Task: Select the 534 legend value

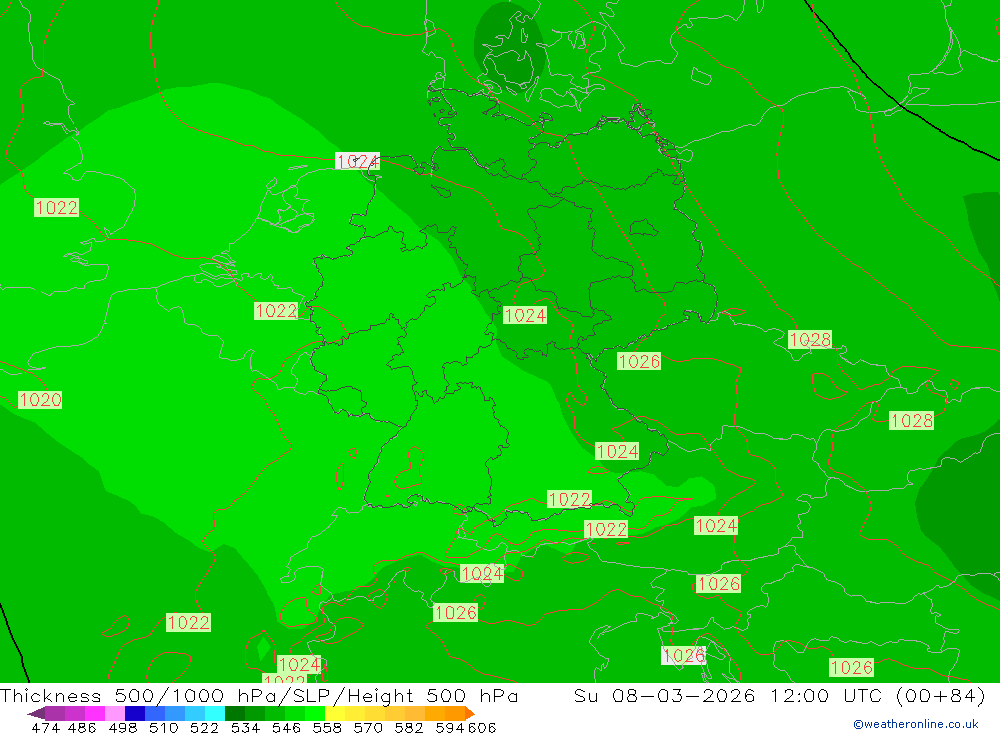Action: [x=245, y=727]
